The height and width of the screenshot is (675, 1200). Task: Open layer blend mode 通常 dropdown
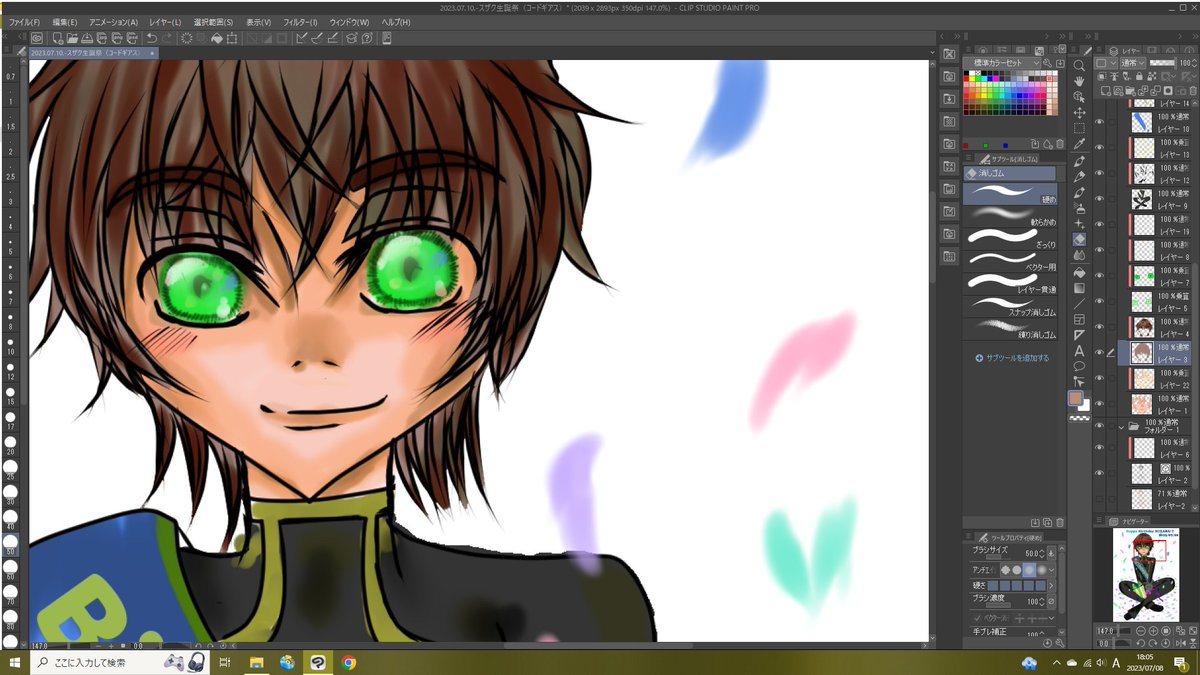[1133, 63]
